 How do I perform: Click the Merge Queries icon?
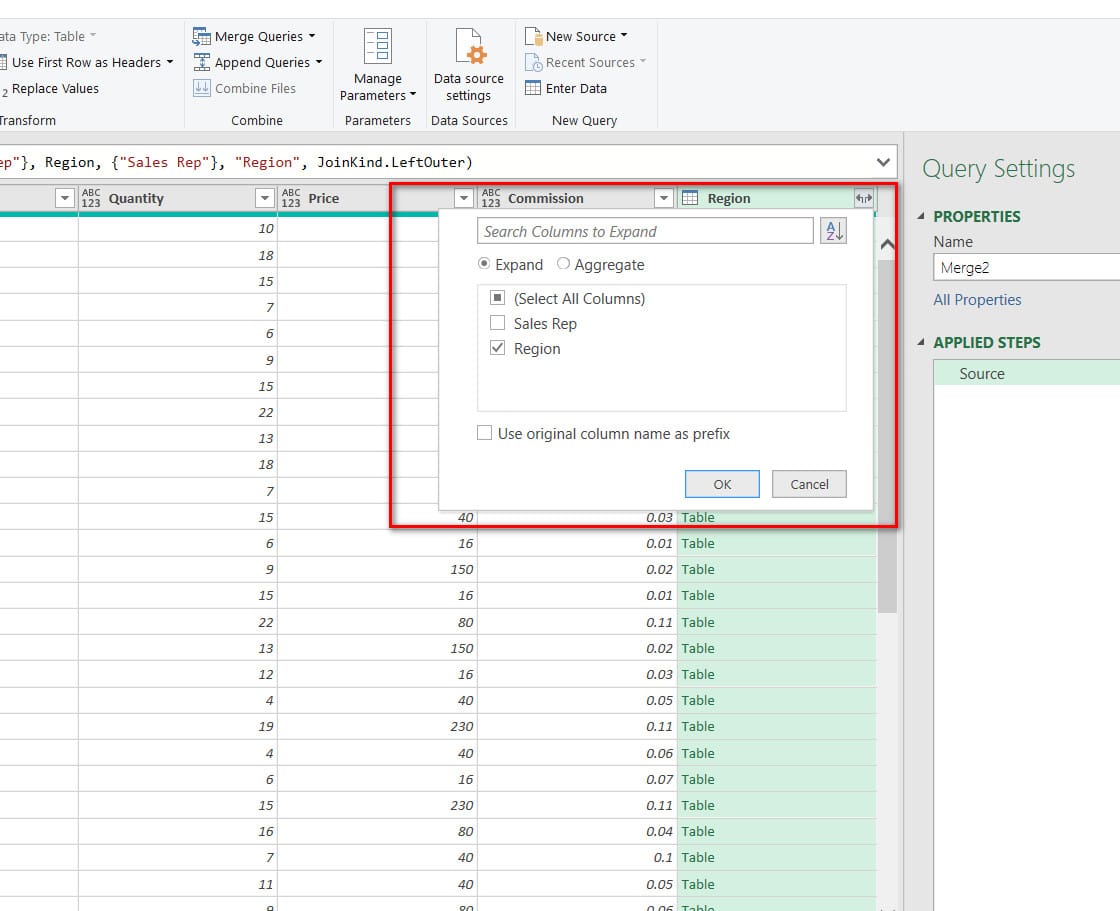[202, 36]
